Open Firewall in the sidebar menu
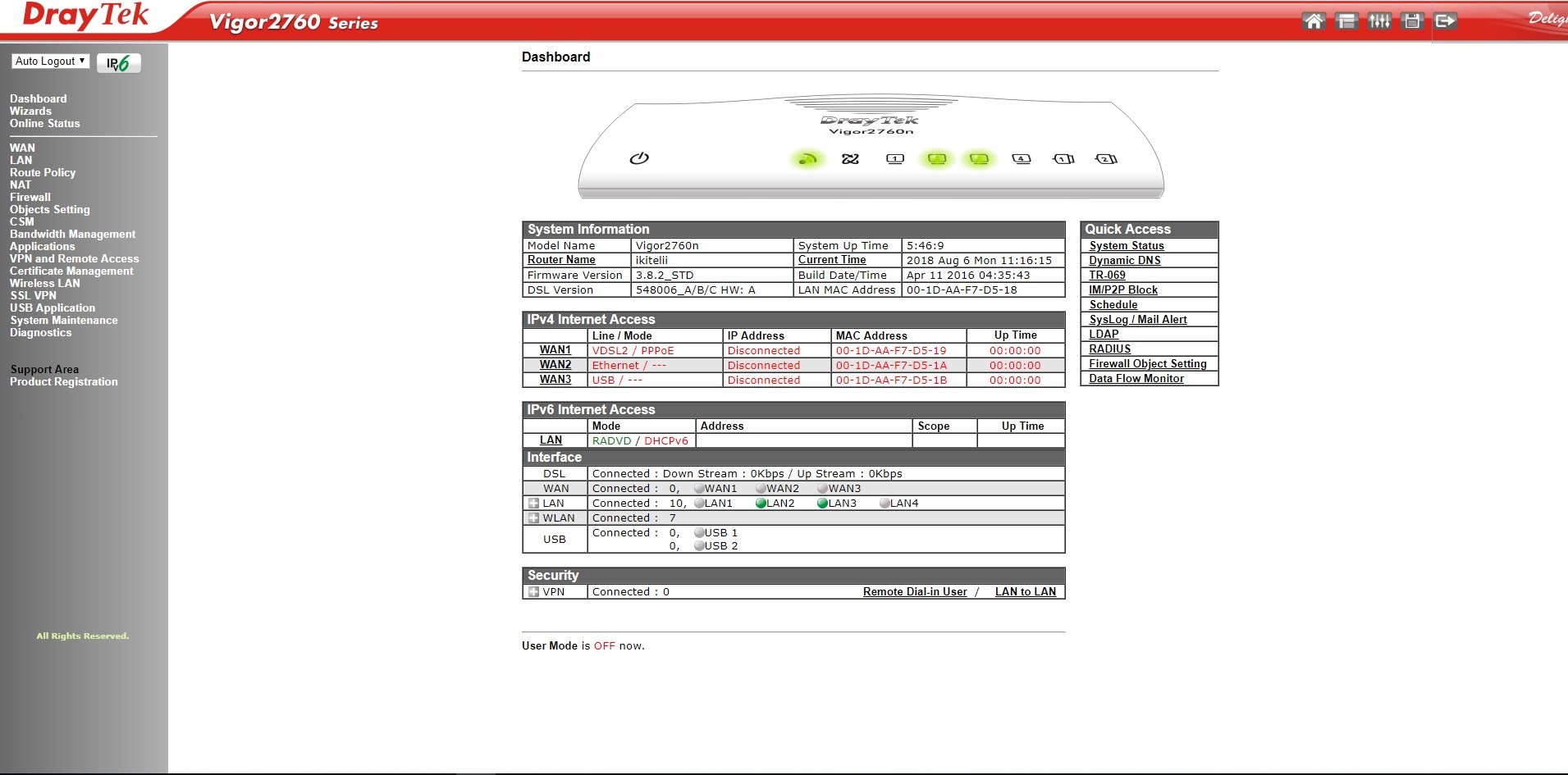The width and height of the screenshot is (1568, 775). click(30, 198)
